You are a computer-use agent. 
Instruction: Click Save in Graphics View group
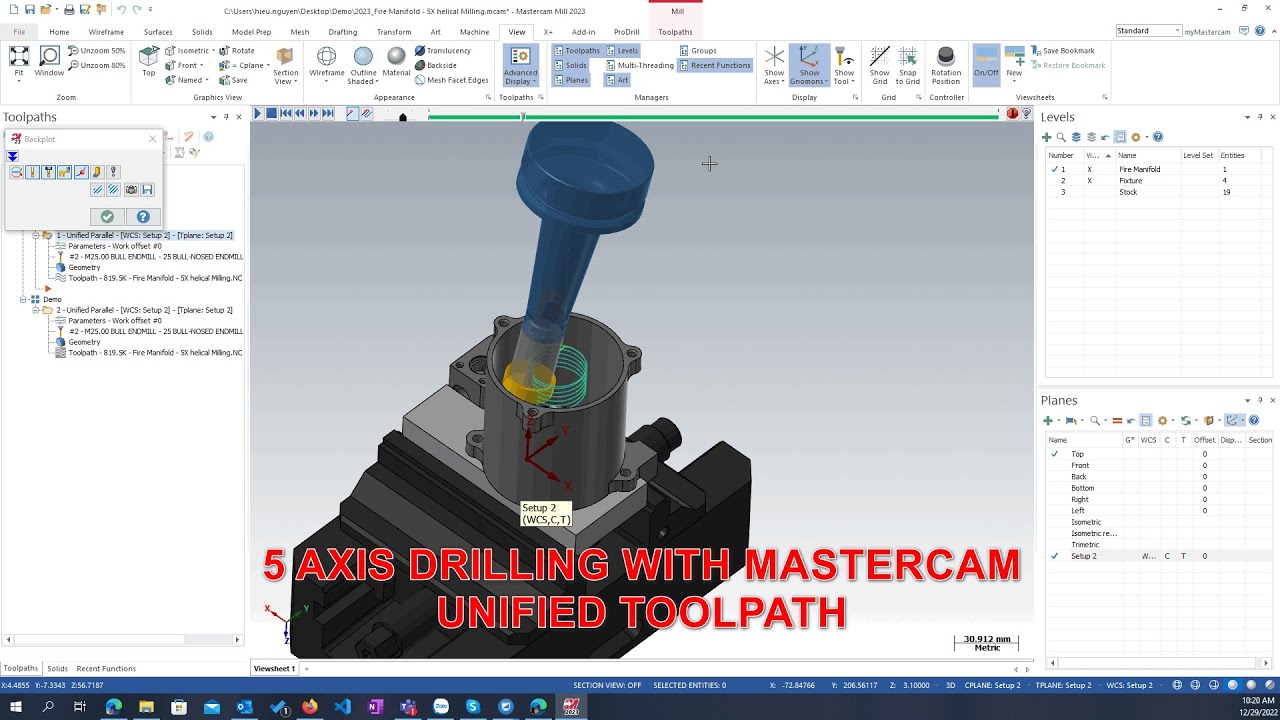click(x=233, y=80)
